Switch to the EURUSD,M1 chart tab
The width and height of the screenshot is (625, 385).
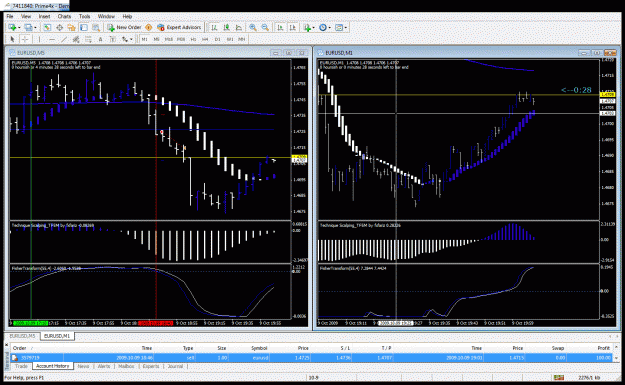[57, 336]
